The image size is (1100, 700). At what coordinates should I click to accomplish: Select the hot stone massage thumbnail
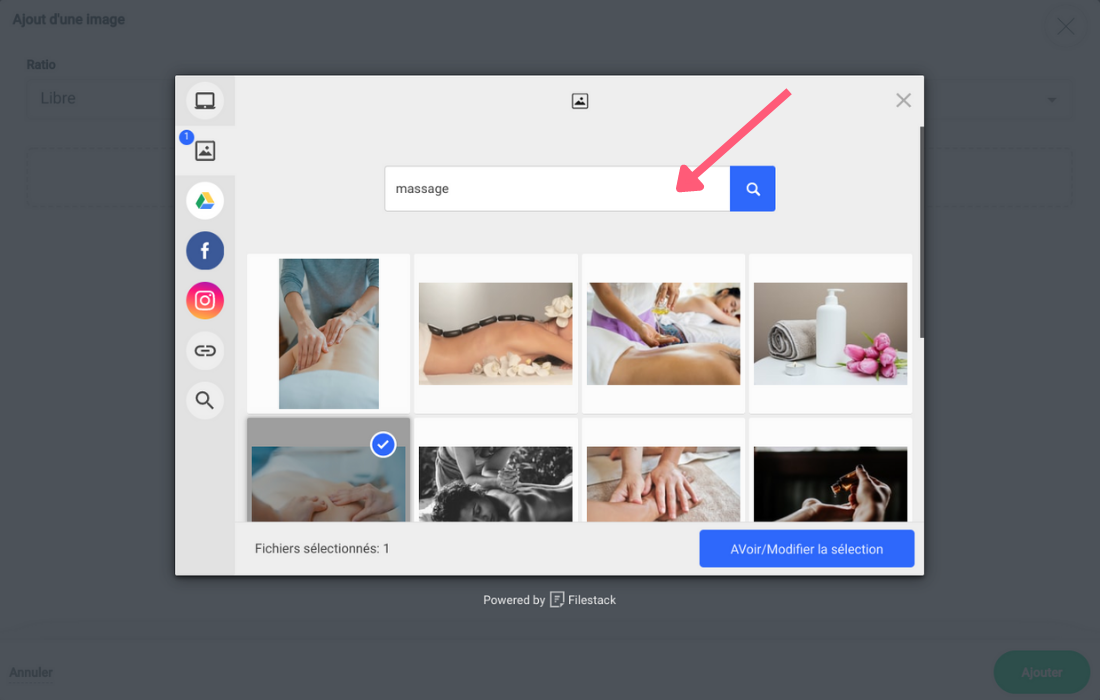click(x=495, y=334)
